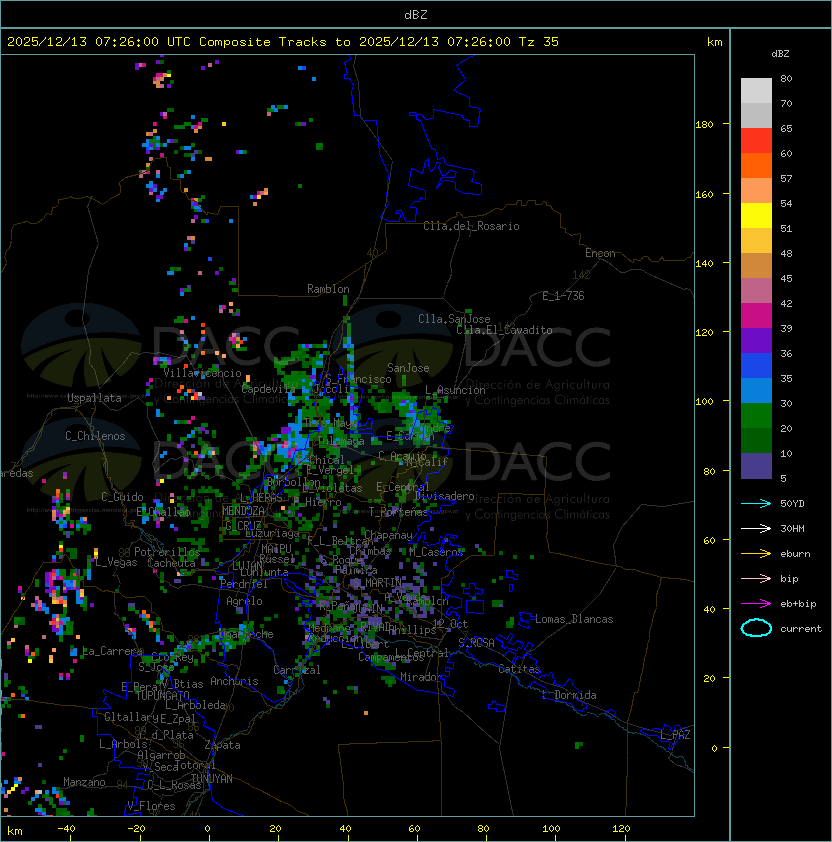Click the 'Manzano' place label
The image size is (832, 842).
[84, 782]
